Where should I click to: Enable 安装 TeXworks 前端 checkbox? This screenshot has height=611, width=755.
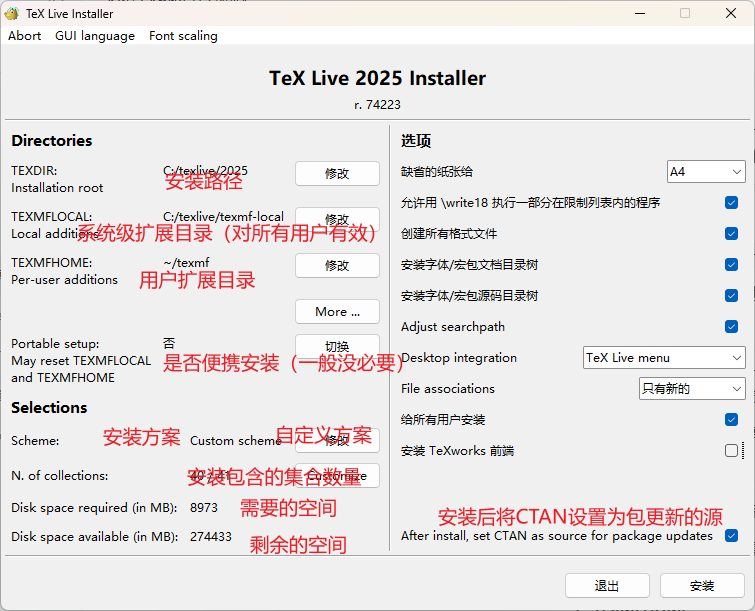(732, 451)
